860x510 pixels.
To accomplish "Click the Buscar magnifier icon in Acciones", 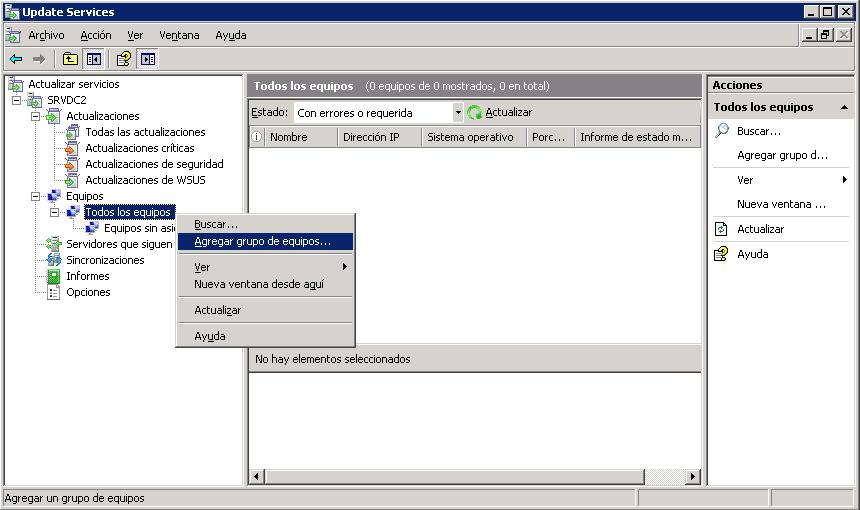I will click(x=722, y=131).
